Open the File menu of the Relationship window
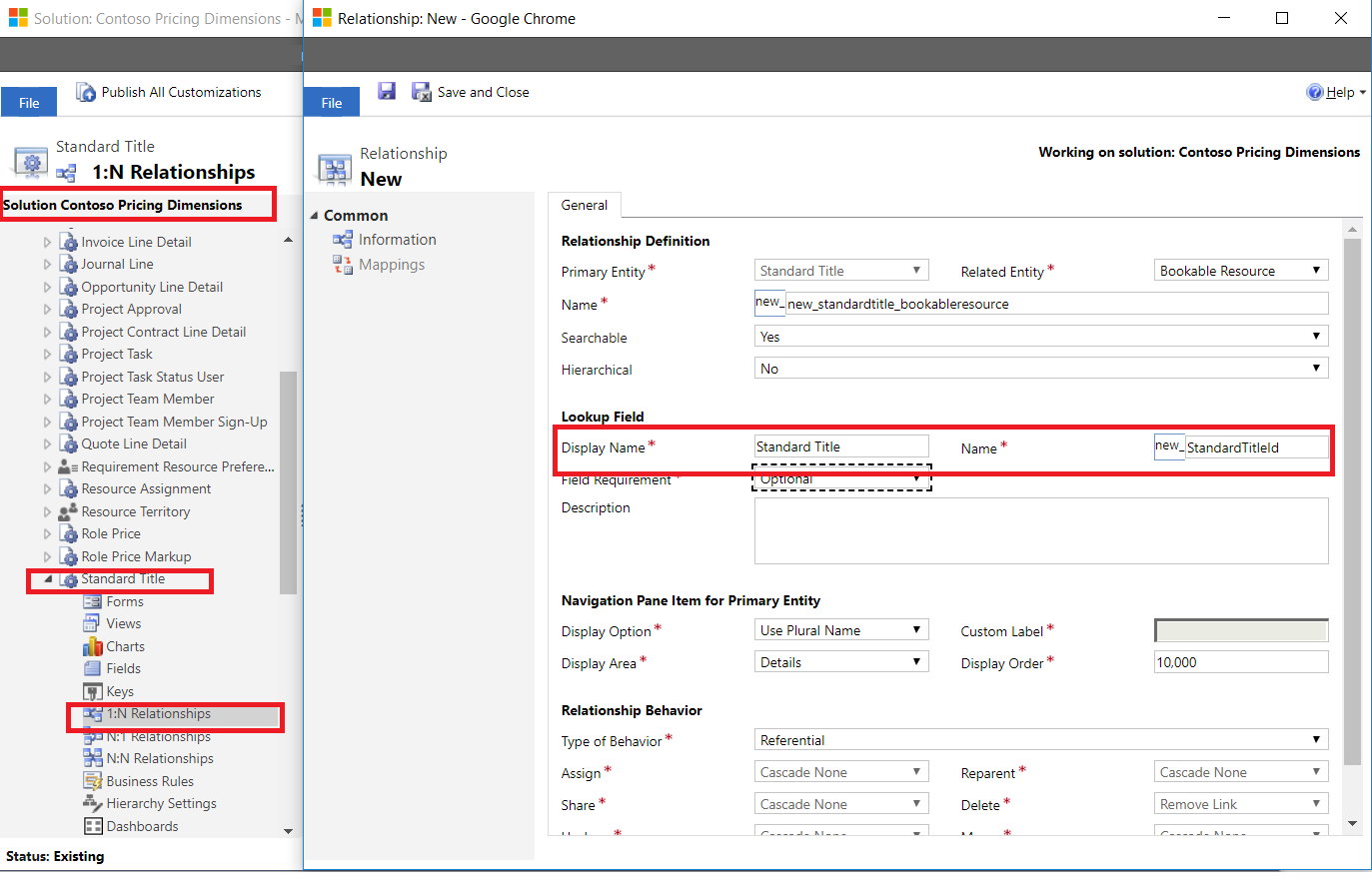 pos(331,101)
